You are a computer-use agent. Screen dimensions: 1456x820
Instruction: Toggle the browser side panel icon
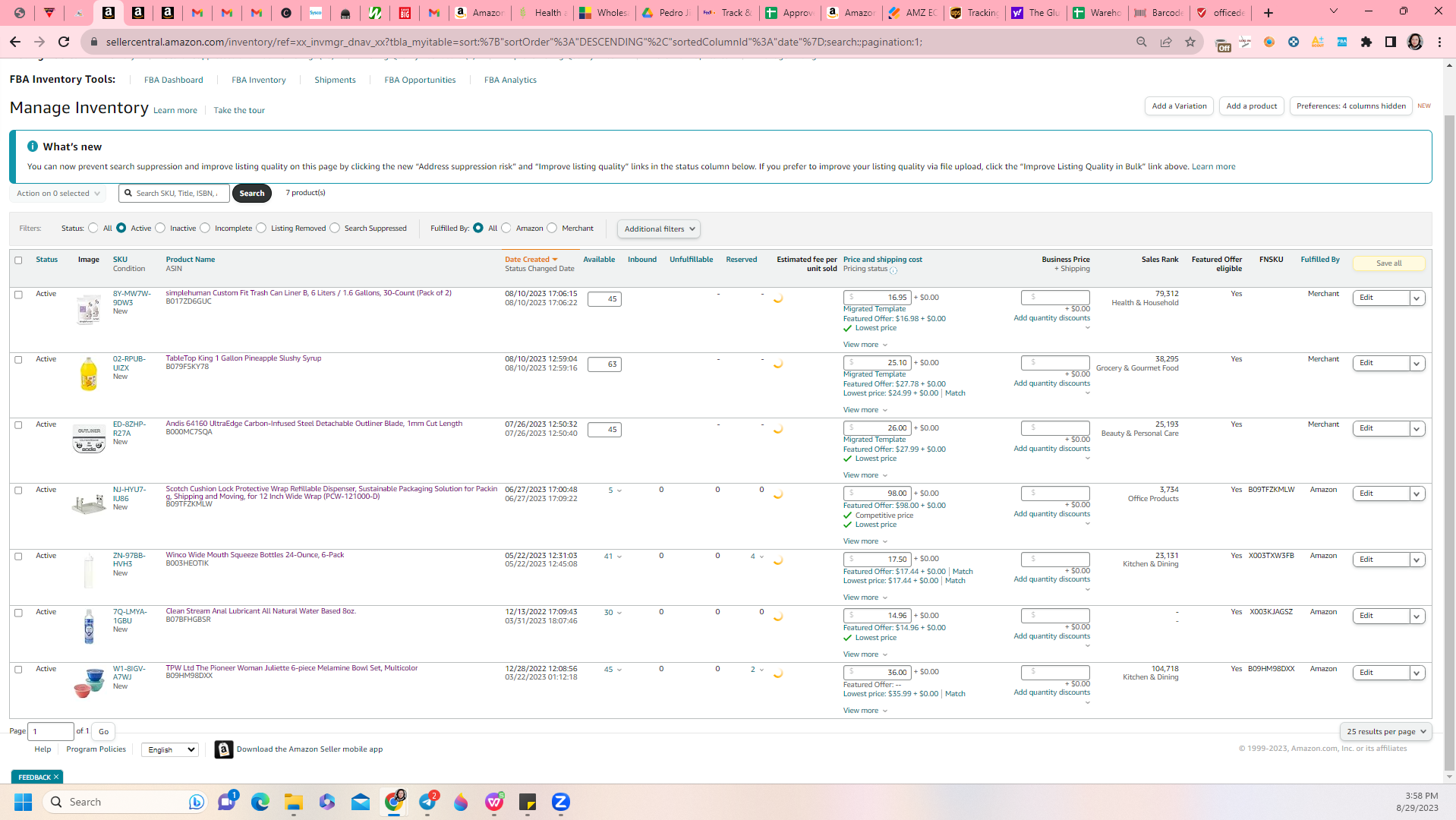[x=1391, y=42]
